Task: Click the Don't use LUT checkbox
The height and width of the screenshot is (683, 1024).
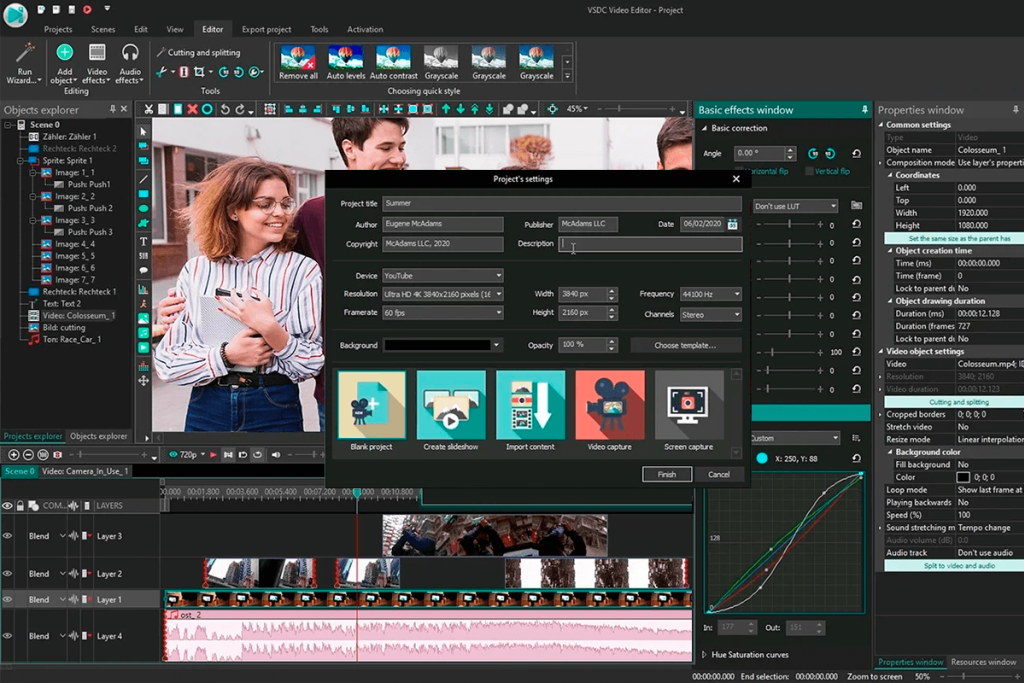Action: [x=795, y=206]
